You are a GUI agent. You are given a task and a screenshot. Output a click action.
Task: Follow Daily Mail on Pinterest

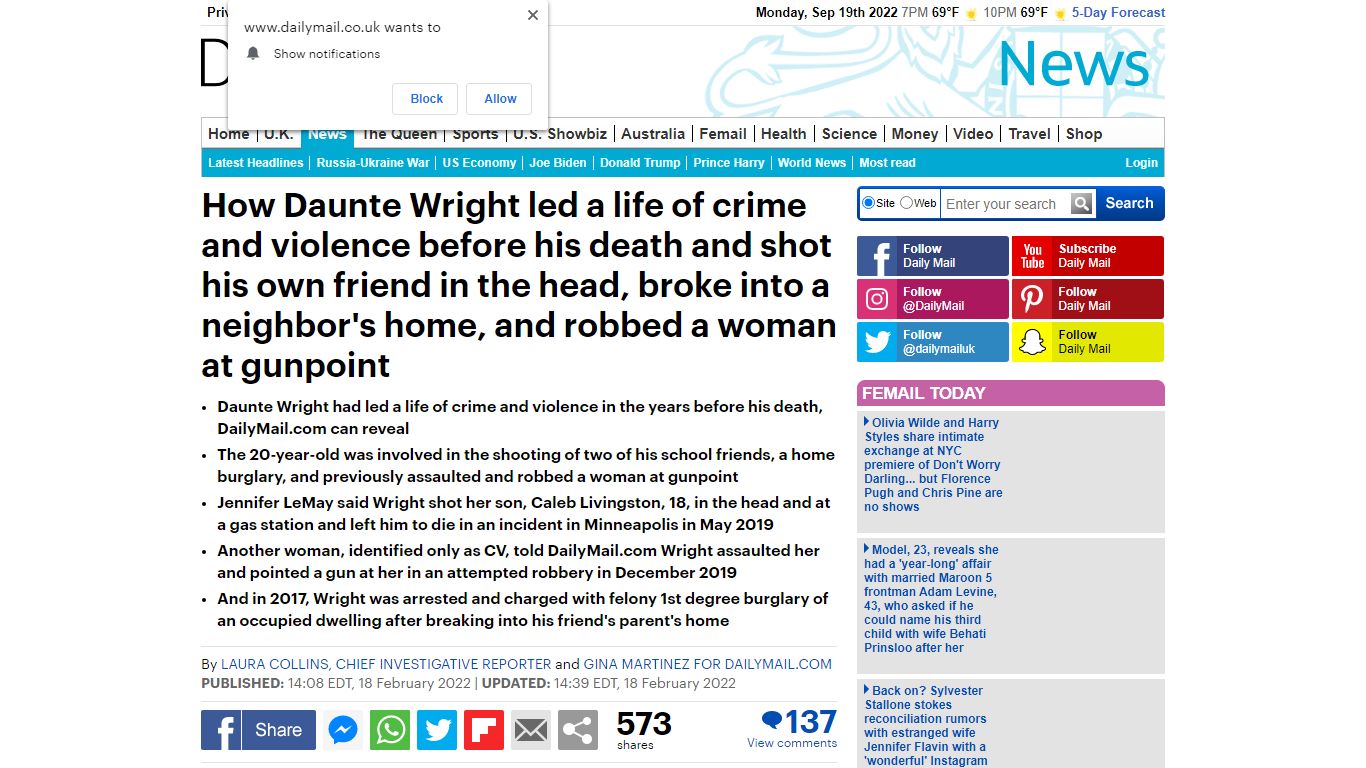[1088, 299]
